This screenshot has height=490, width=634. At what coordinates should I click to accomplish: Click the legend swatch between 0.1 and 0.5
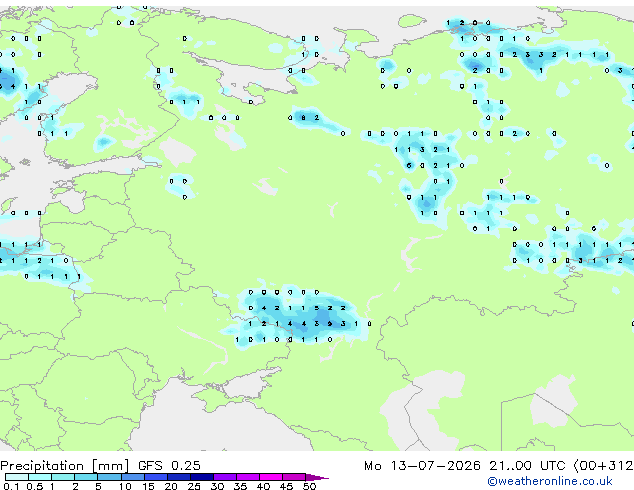(x=17, y=477)
